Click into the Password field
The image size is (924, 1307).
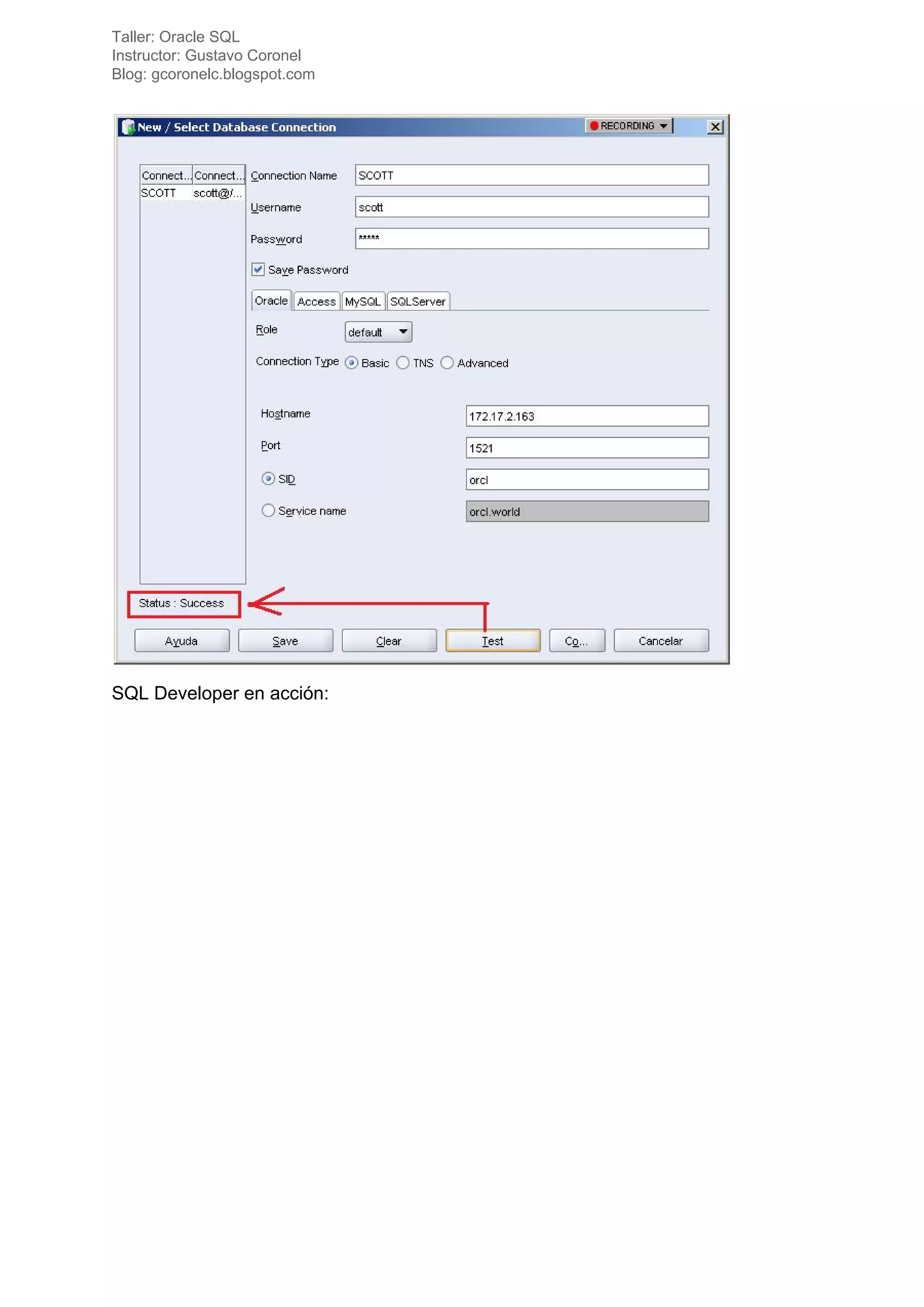[532, 239]
